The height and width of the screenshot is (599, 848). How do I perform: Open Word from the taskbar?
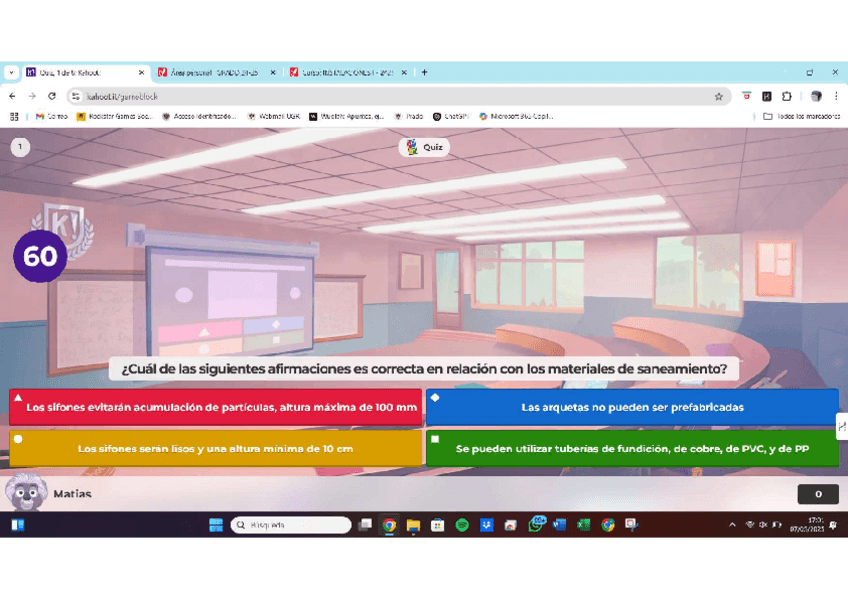tap(560, 525)
